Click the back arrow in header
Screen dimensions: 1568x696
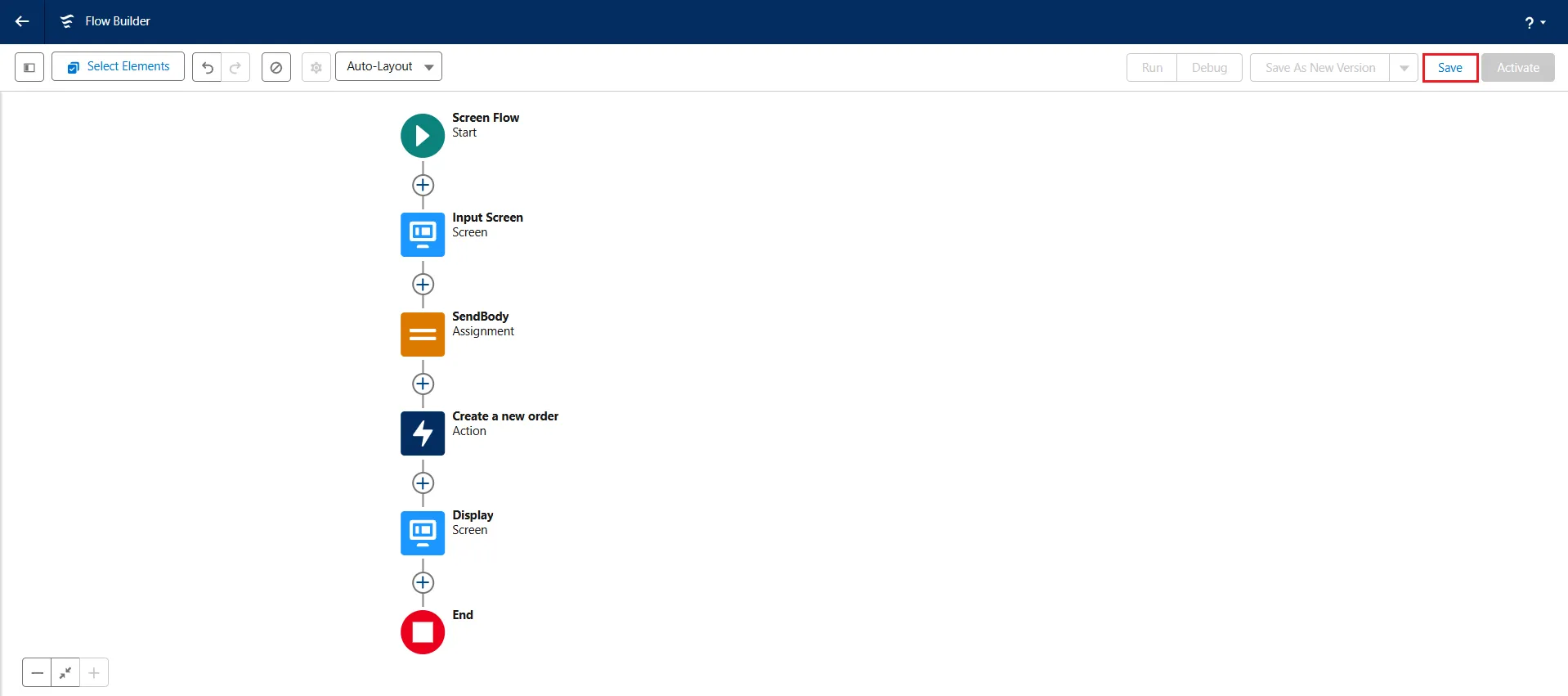click(22, 21)
